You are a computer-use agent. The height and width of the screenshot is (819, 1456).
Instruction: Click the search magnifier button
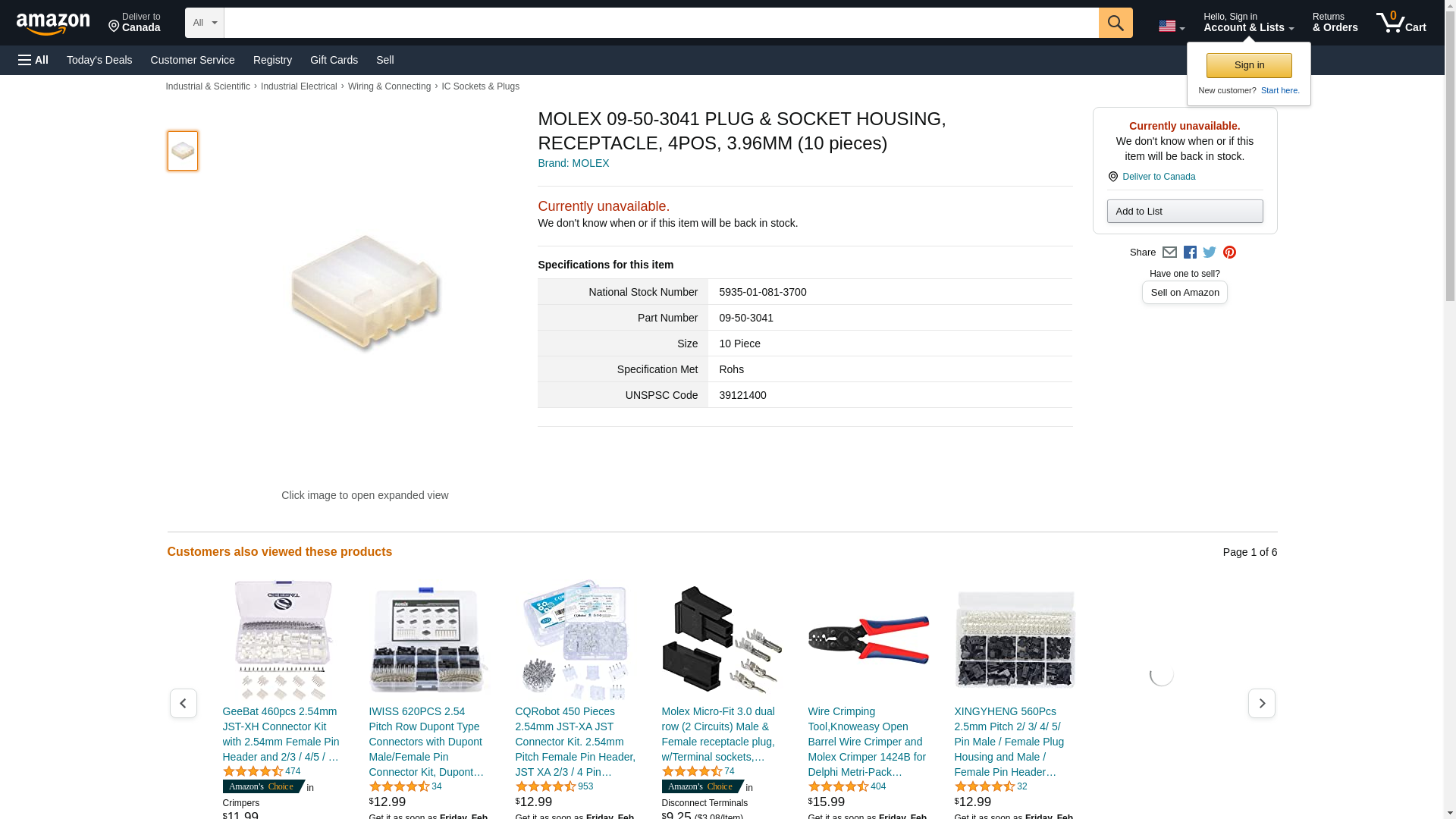click(x=1115, y=23)
